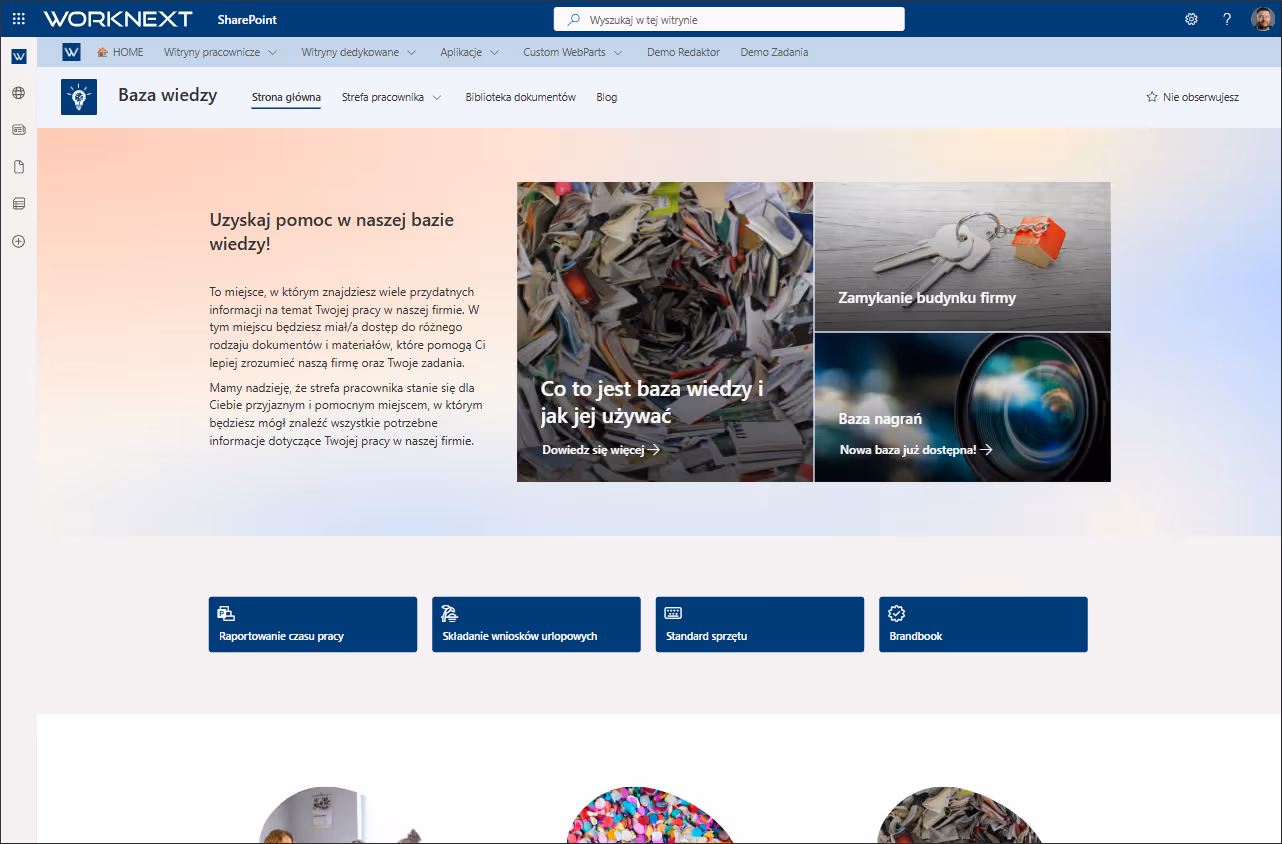Viewport: 1282px width, 844px height.
Task: Expand the Witryny pracownicze chevron
Action: click(272, 52)
